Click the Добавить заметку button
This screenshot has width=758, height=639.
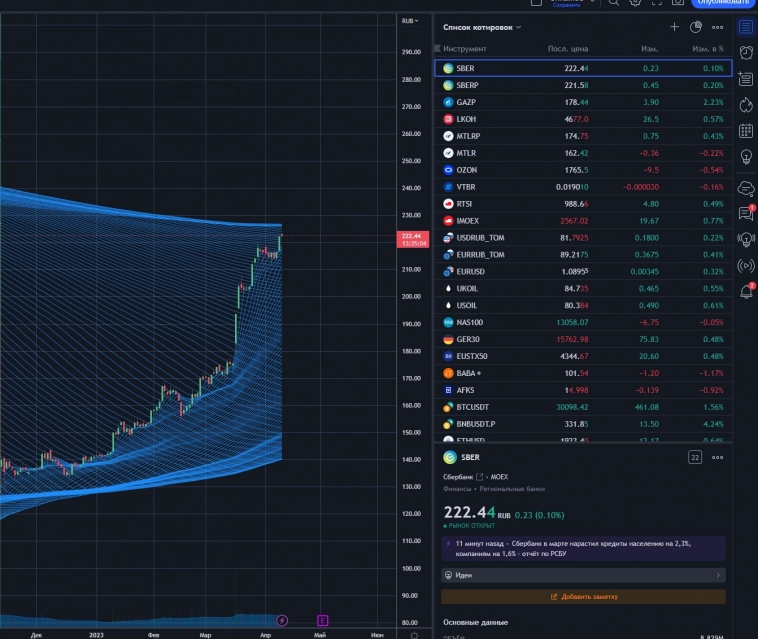tap(583, 596)
